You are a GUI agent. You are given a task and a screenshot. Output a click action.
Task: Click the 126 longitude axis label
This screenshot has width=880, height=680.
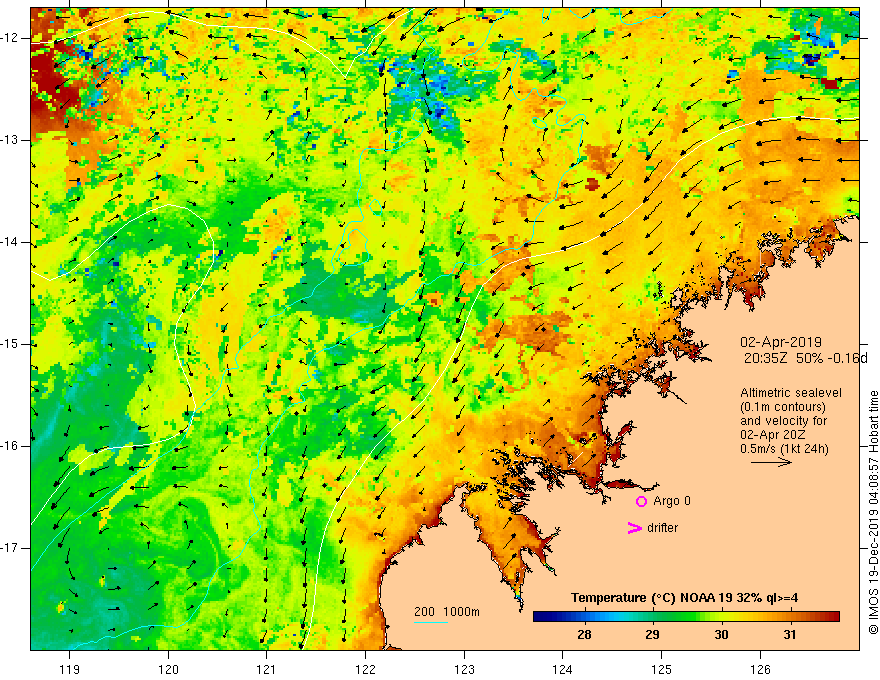(x=760, y=669)
